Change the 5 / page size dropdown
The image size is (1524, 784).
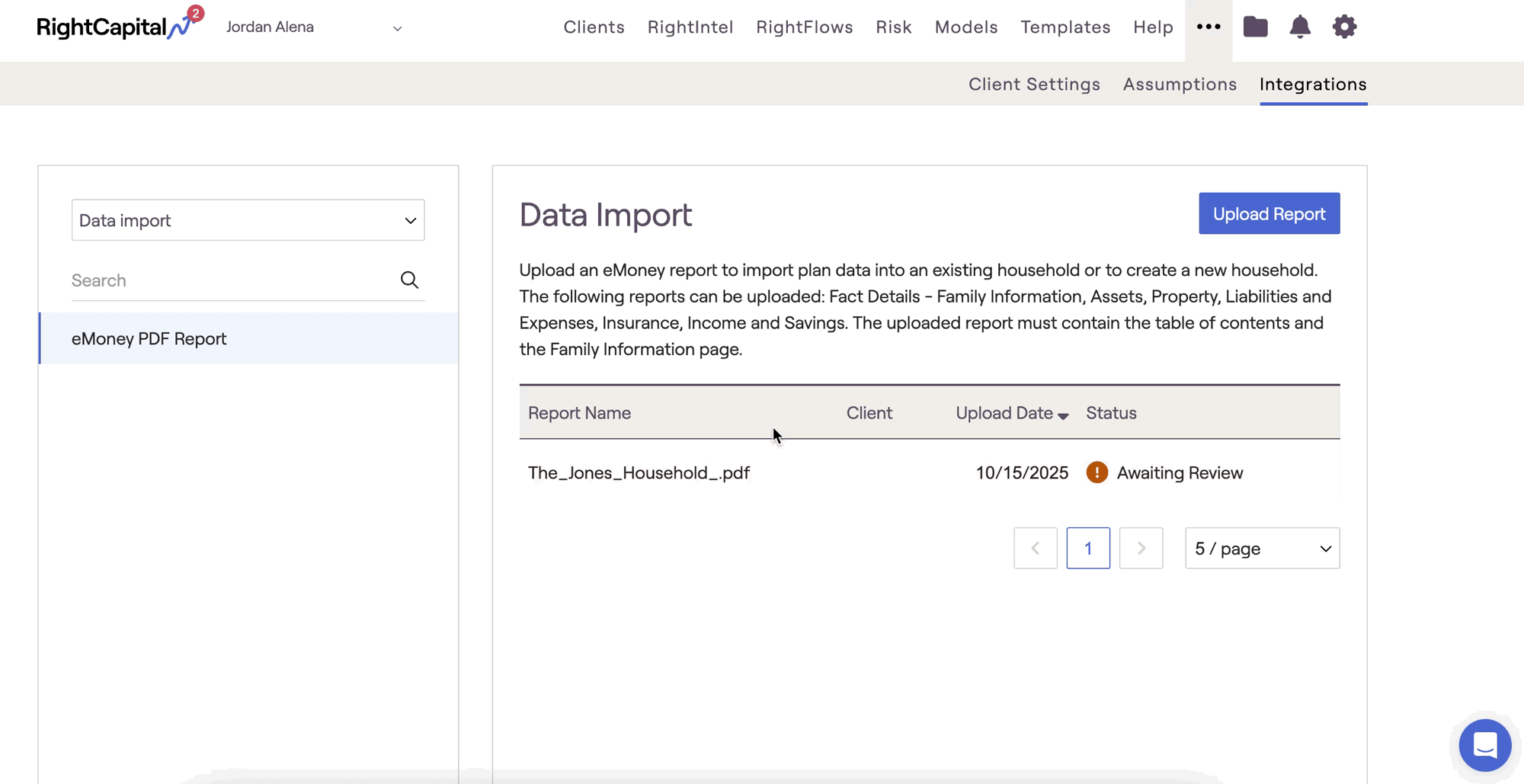tap(1262, 549)
